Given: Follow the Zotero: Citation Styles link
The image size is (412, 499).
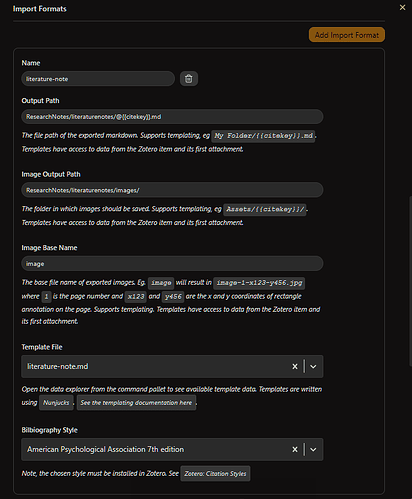Looking at the screenshot, I should point(215,473).
